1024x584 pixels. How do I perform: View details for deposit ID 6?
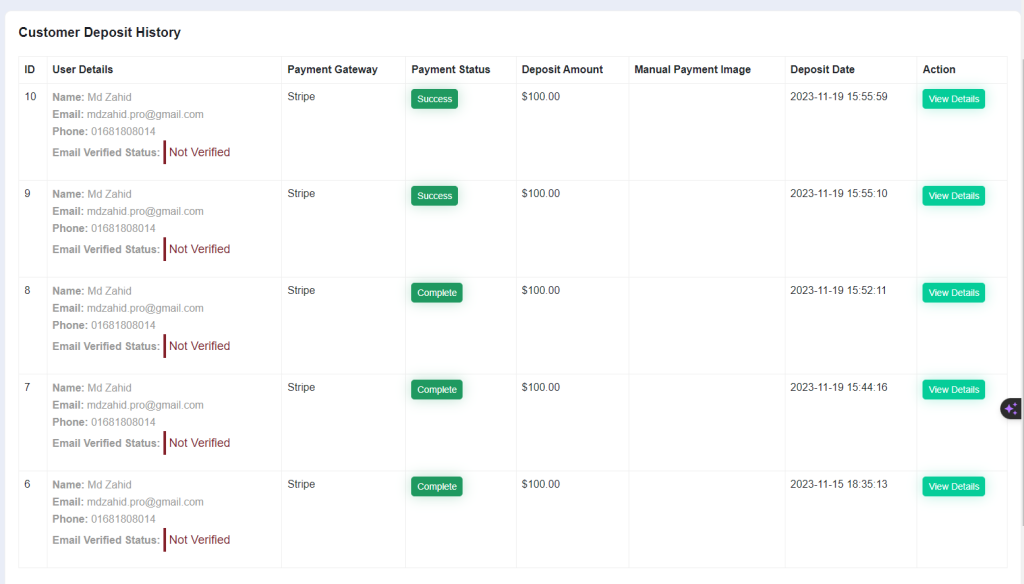(953, 487)
